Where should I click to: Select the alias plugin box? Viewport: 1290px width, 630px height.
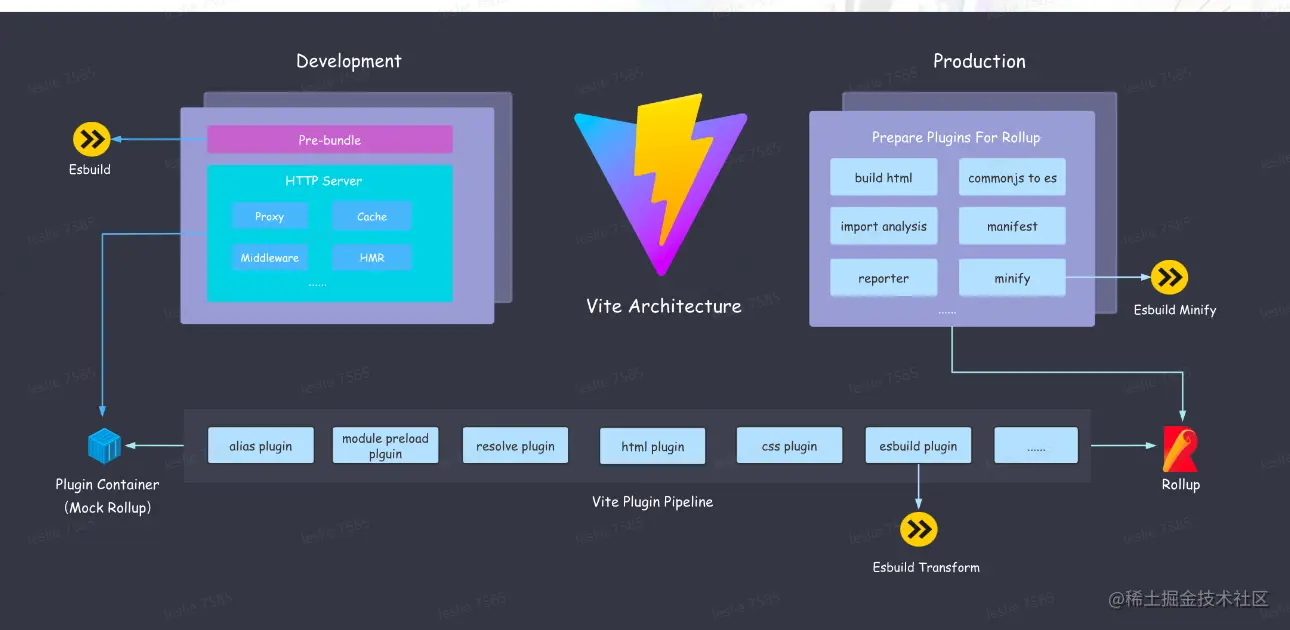[x=261, y=446]
